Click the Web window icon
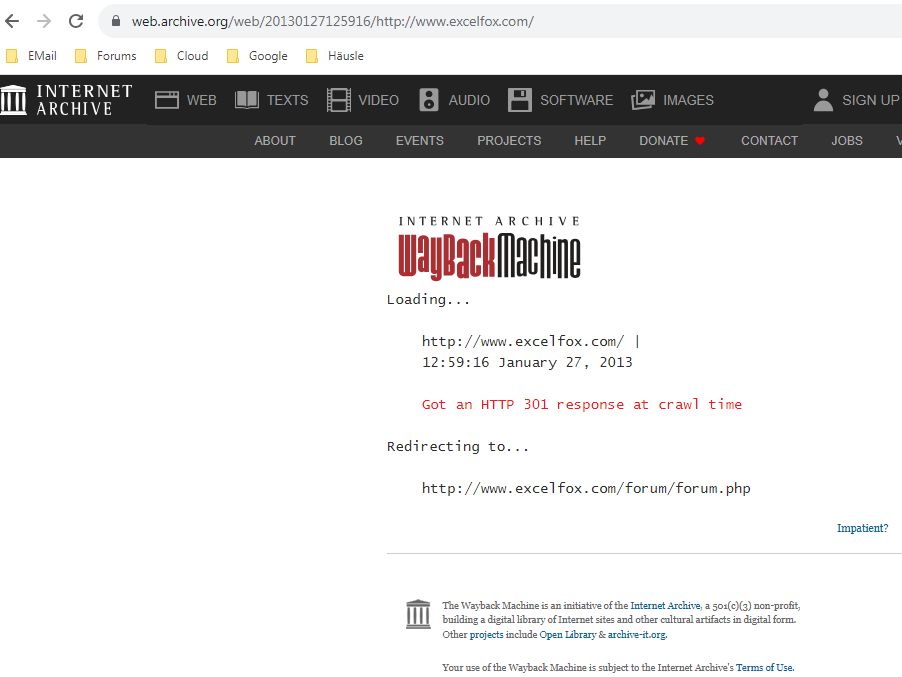 coord(167,100)
